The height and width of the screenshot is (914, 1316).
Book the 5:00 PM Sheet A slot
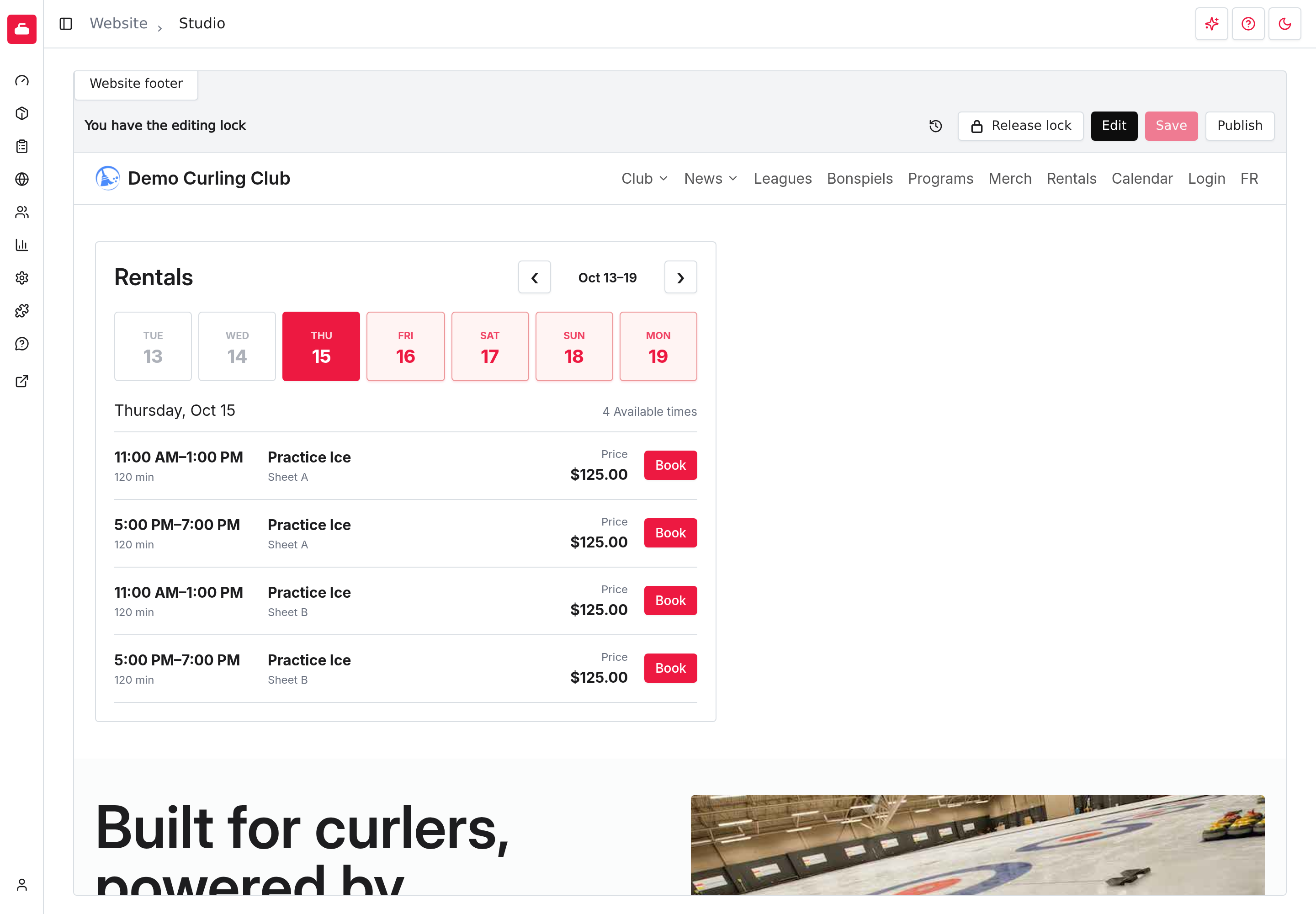(x=670, y=532)
